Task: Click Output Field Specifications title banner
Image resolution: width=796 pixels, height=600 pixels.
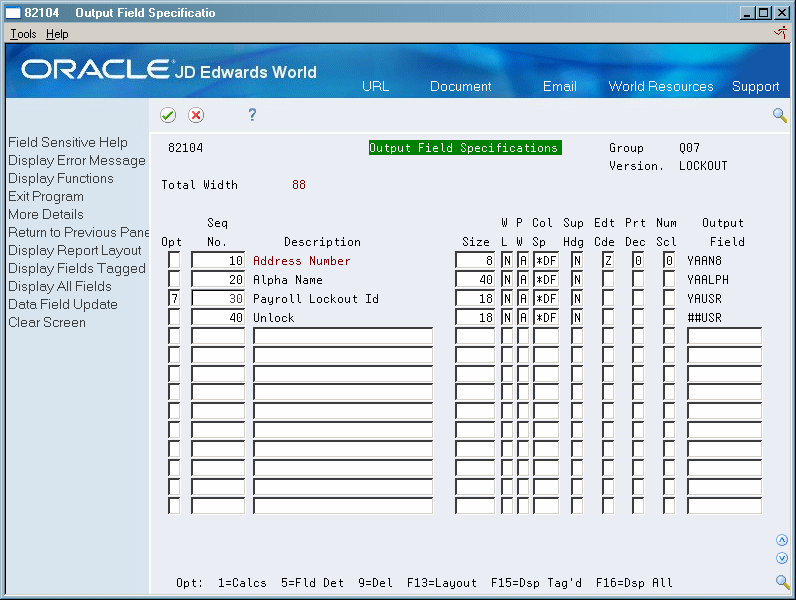Action: 465,148
